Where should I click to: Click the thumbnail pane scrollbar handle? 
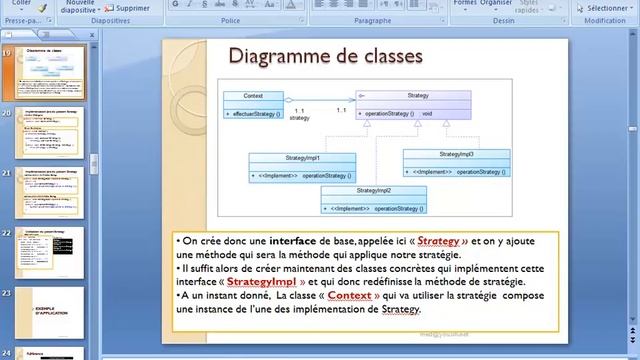94,164
